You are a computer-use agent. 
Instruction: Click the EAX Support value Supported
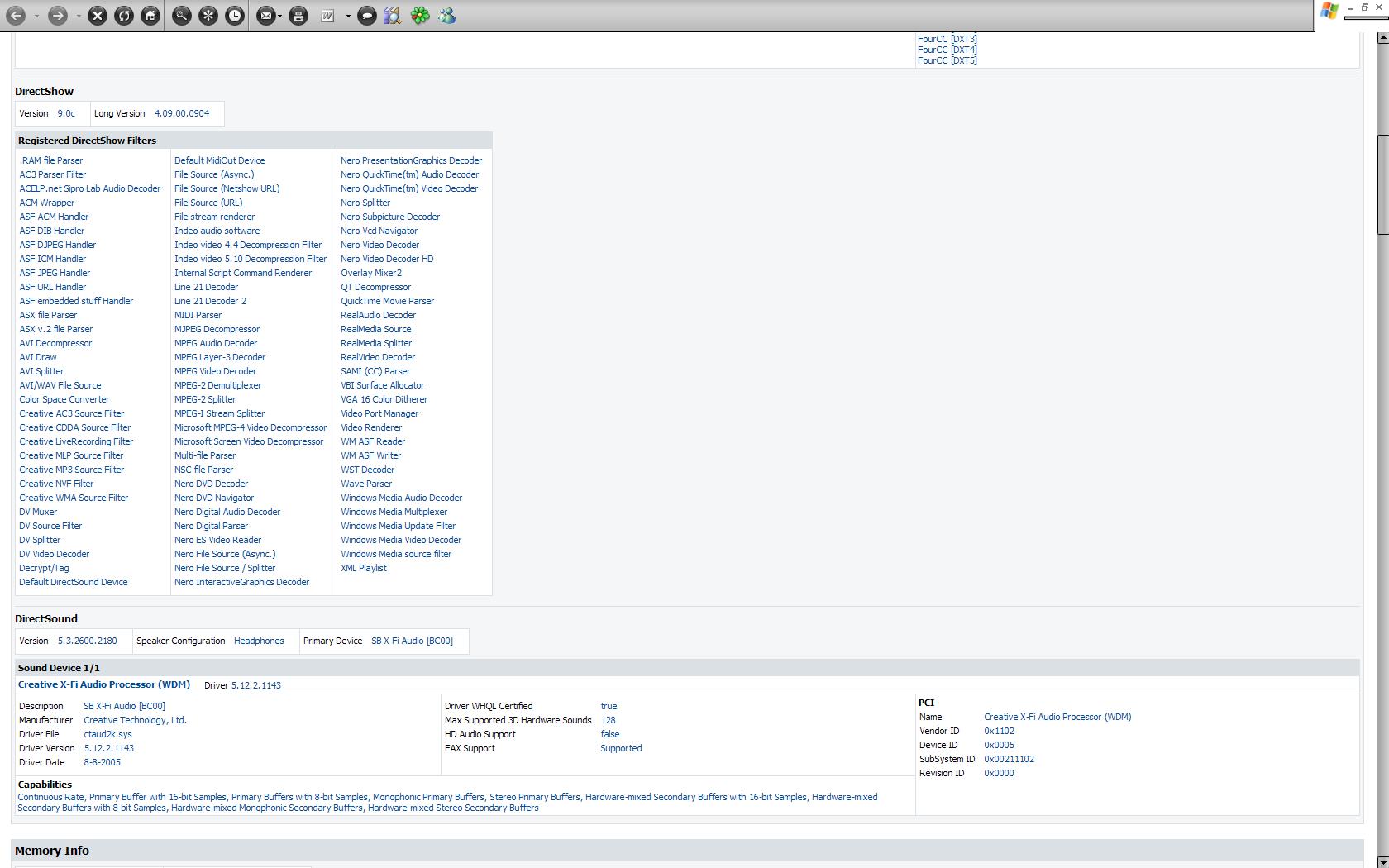[621, 748]
